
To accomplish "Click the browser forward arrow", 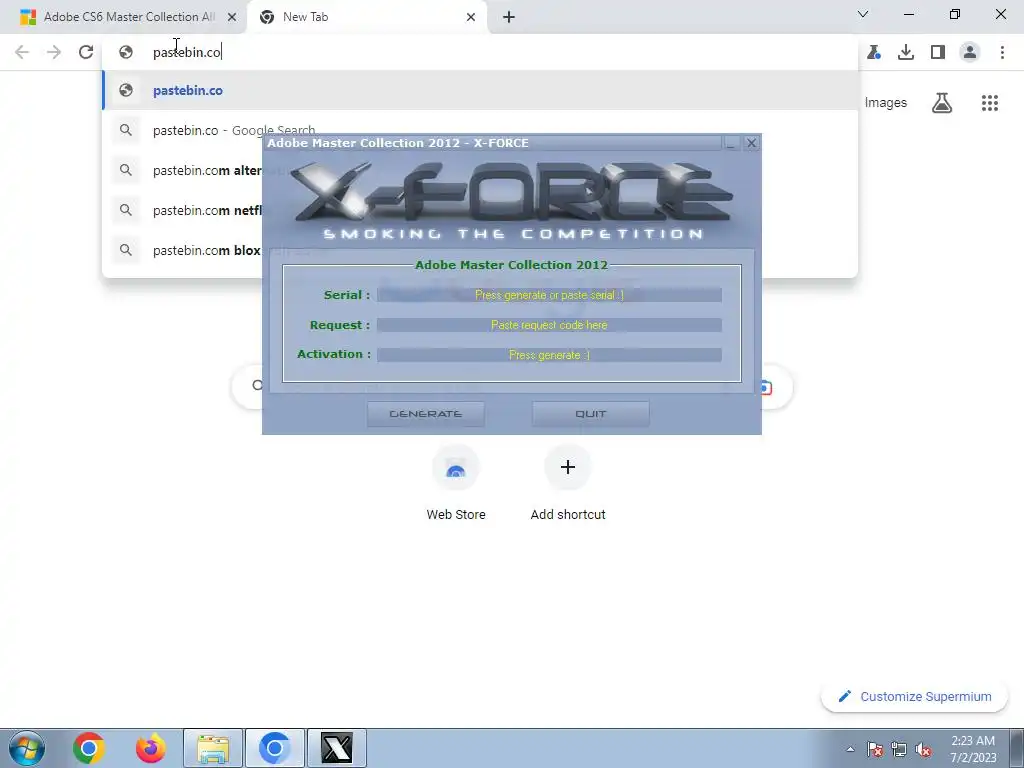I will [54, 52].
